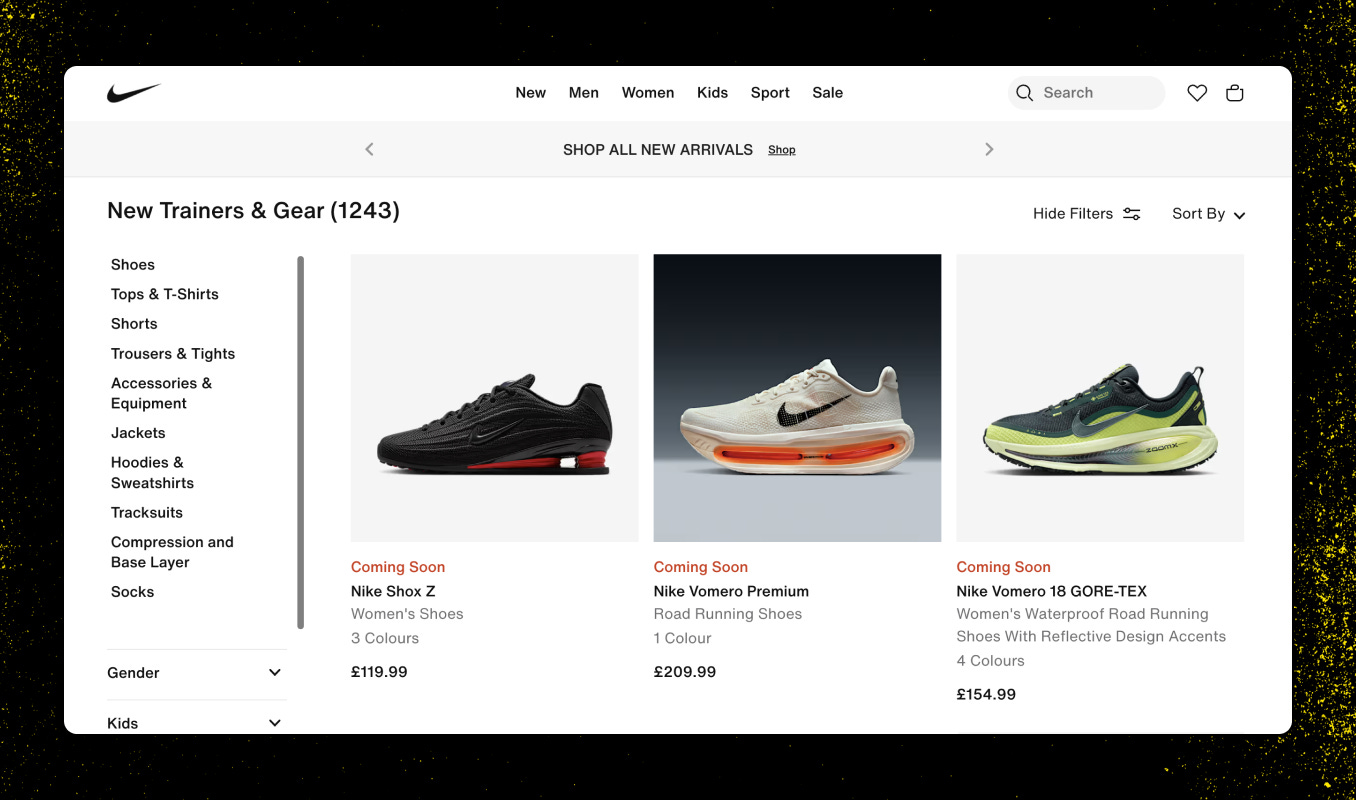
Task: Filter by Tracksuits category
Action: point(147,513)
